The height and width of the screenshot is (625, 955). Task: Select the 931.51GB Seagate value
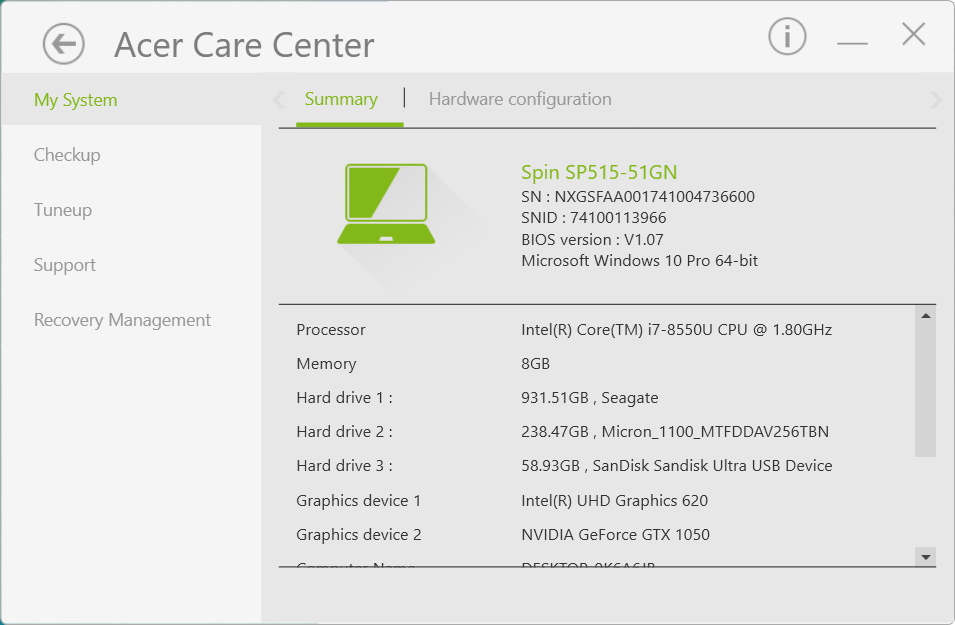point(590,398)
